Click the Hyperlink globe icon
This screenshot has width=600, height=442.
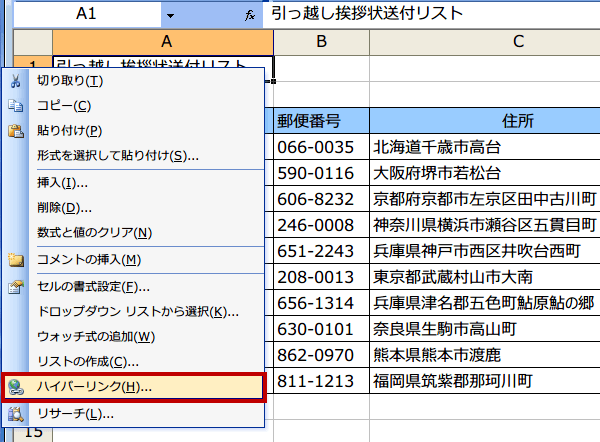pos(16,387)
